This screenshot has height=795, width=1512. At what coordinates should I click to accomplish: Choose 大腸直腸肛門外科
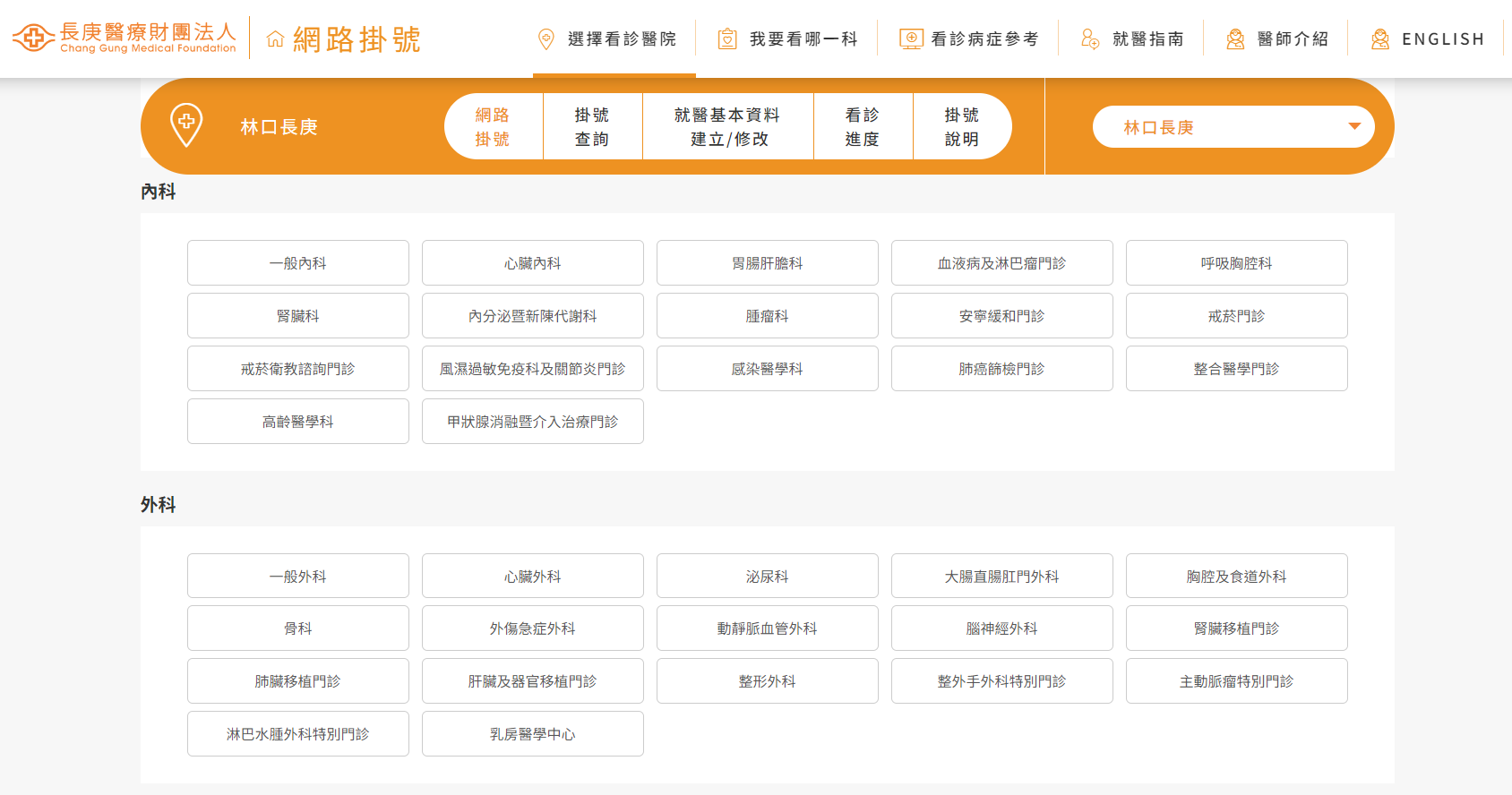click(1002, 576)
